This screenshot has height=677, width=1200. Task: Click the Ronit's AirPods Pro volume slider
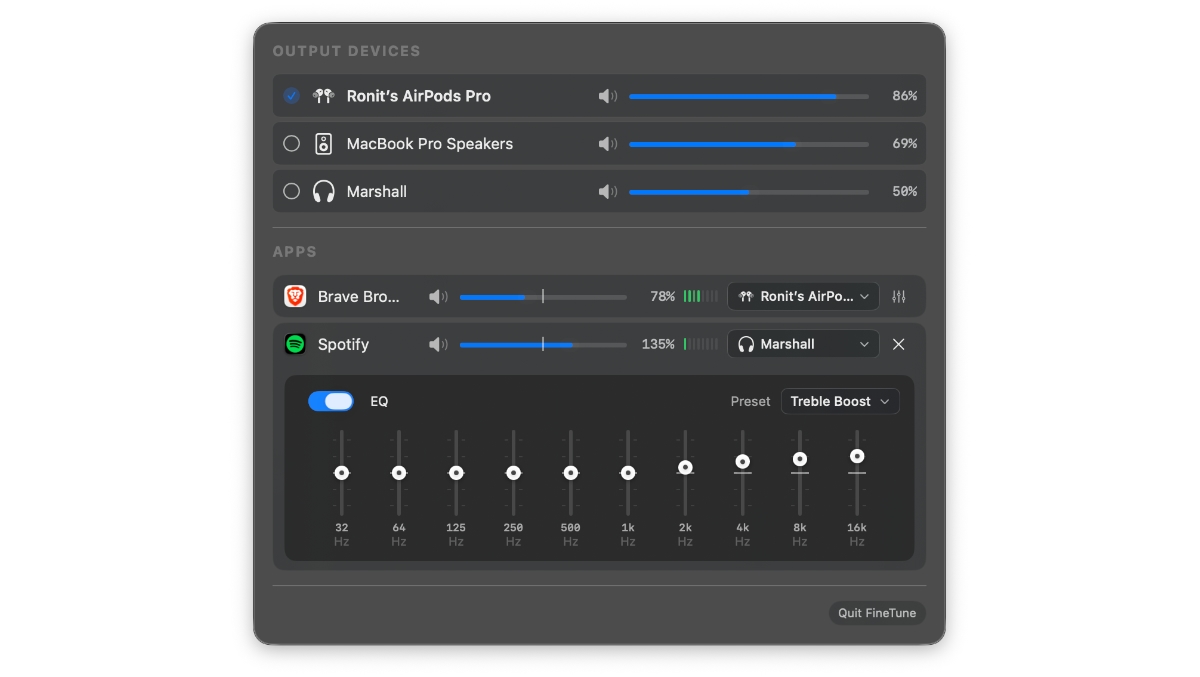pos(748,96)
